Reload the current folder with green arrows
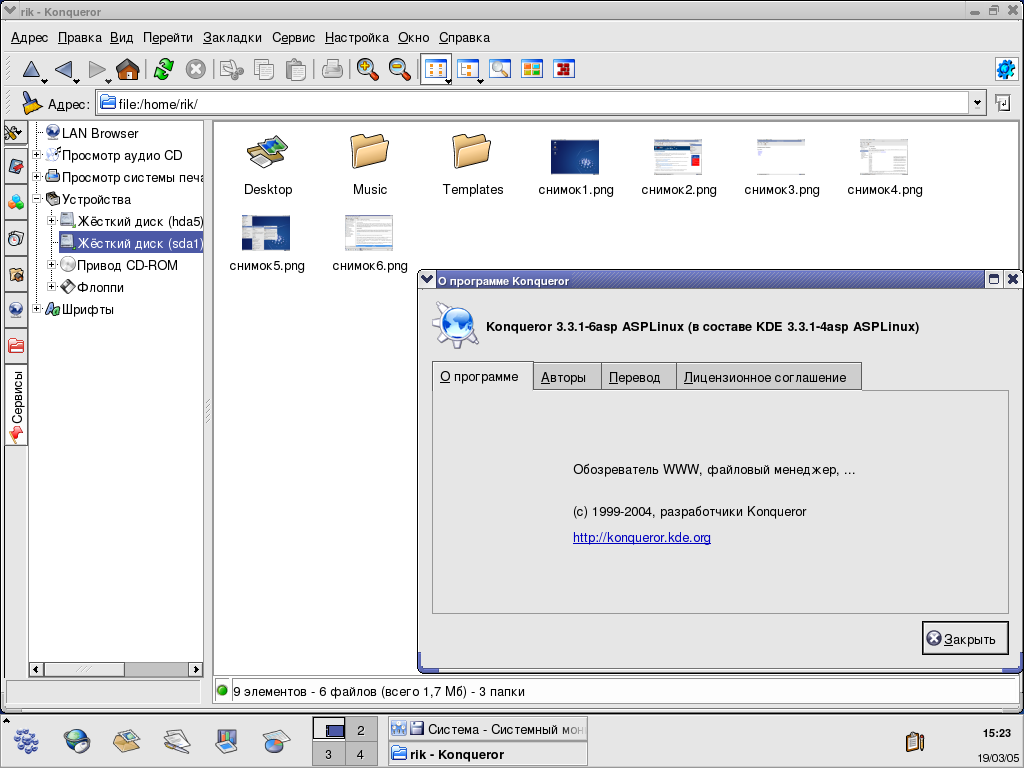This screenshot has width=1024, height=768. coord(163,69)
